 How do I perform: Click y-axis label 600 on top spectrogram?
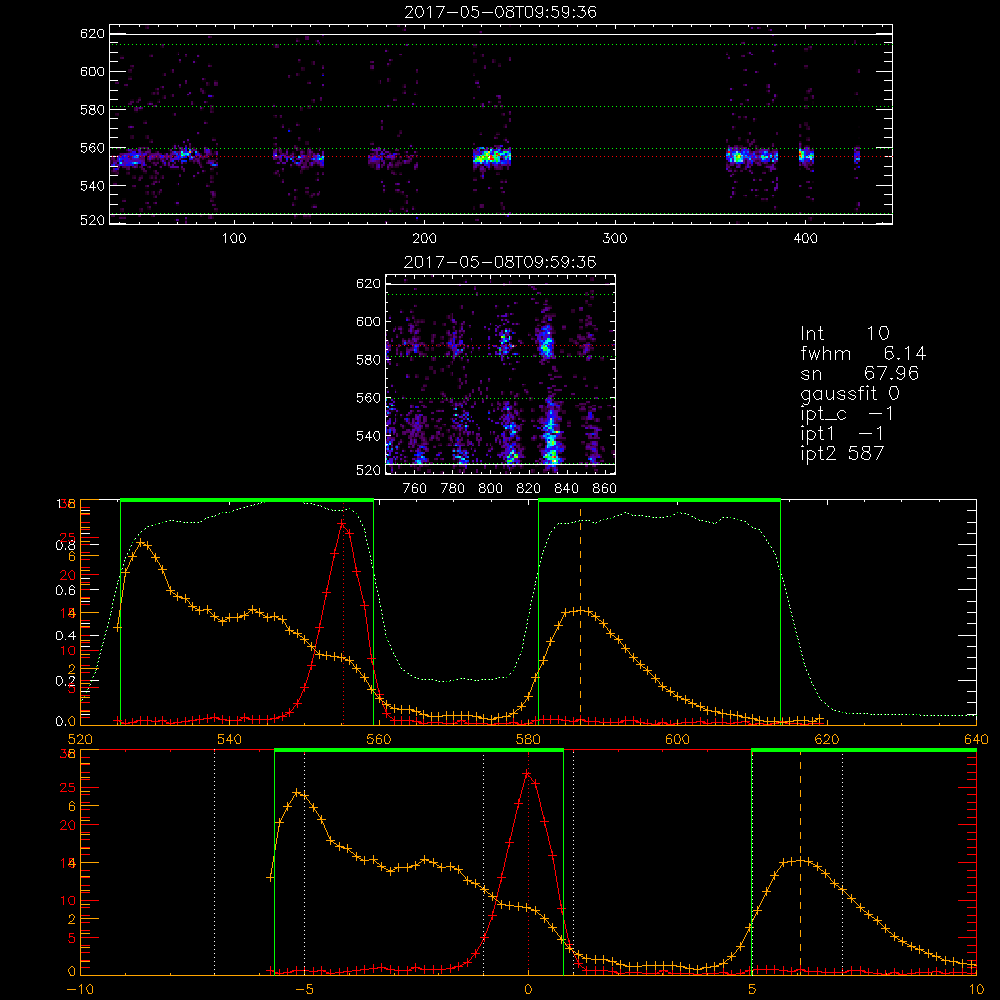click(92, 71)
